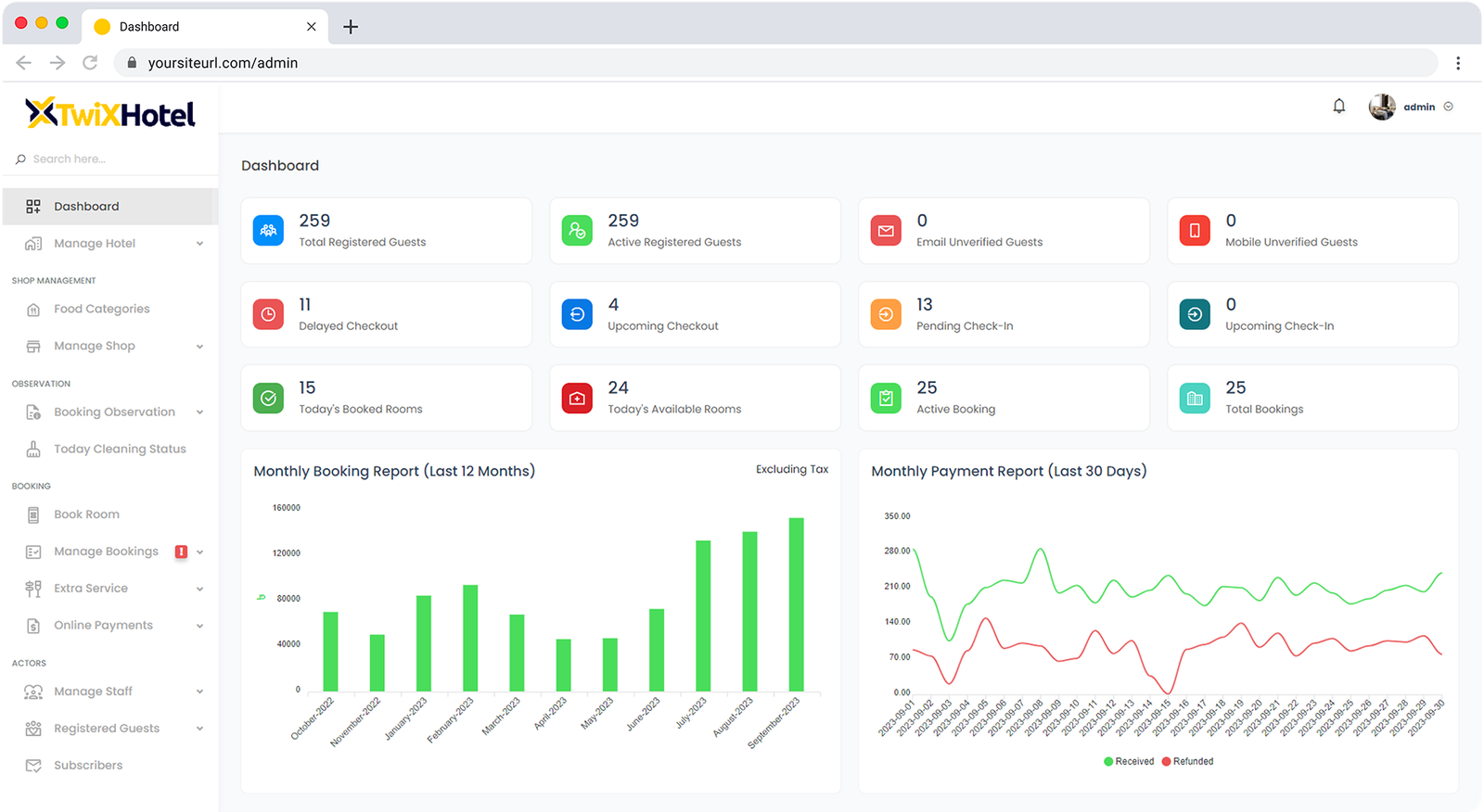Open the Subscribers page
Screen dimensions: 1484x812
click(88, 766)
